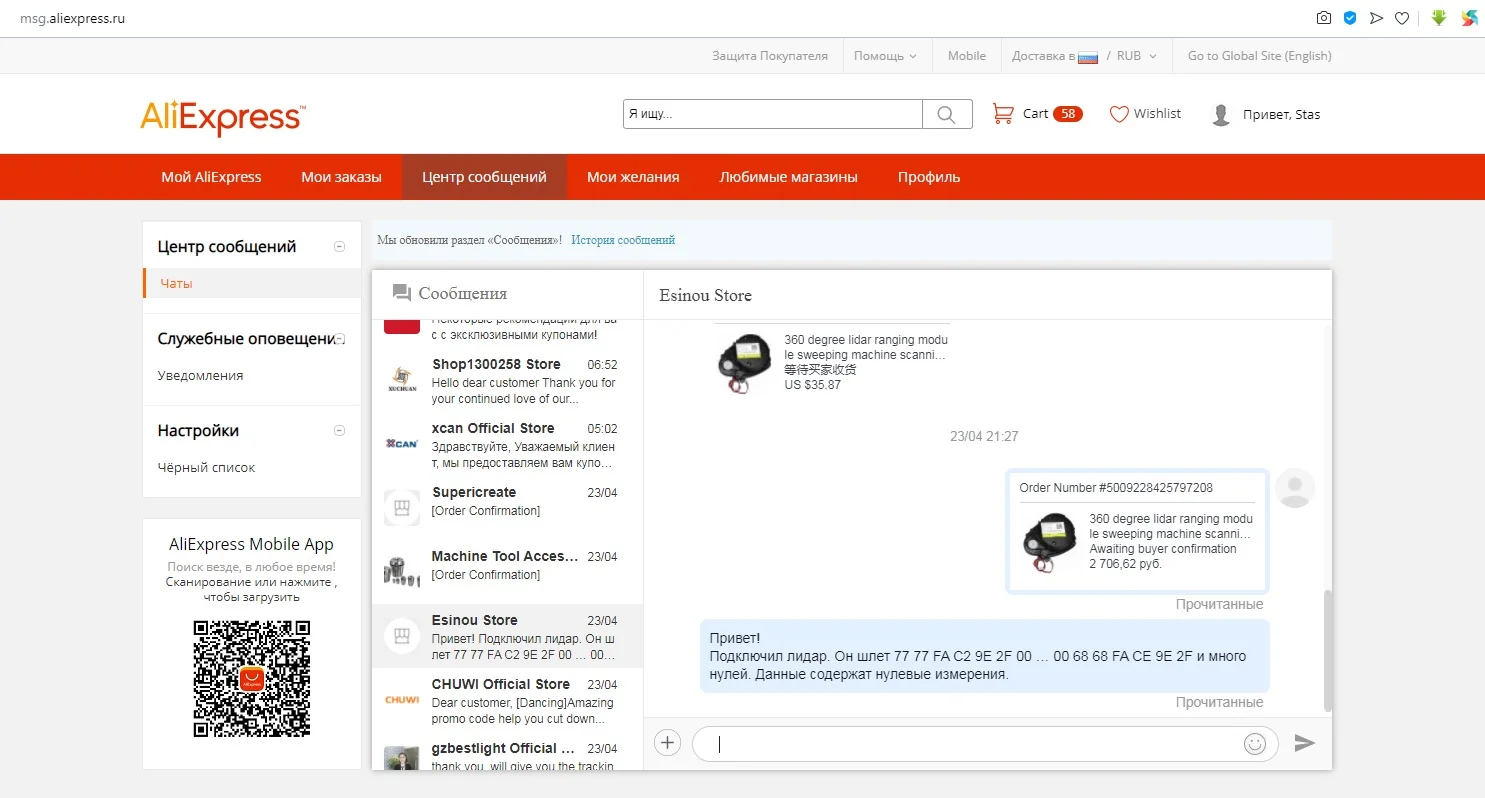Click the search magnifier button

tap(947, 114)
